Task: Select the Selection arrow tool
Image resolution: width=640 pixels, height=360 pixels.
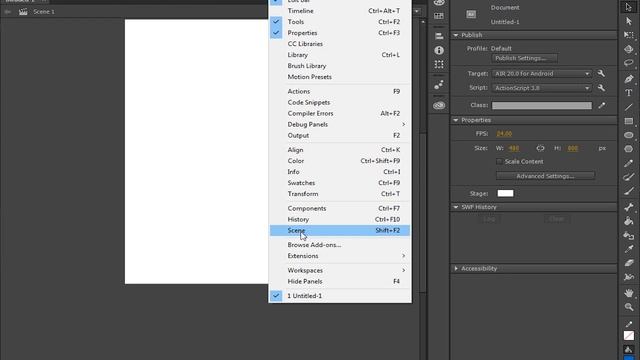Action: tap(629, 7)
